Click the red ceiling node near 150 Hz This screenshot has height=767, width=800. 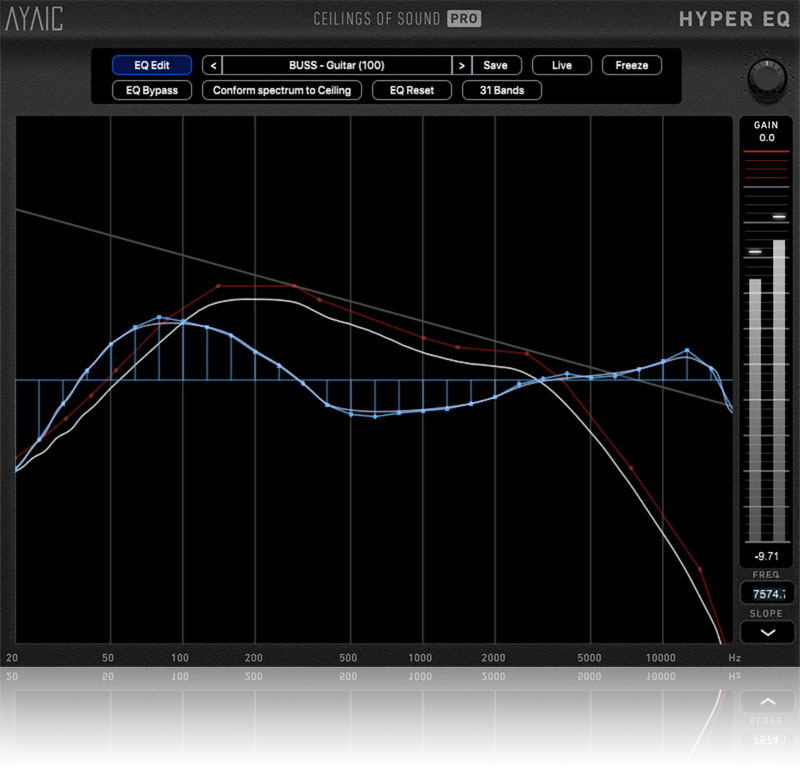pyautogui.click(x=217, y=286)
